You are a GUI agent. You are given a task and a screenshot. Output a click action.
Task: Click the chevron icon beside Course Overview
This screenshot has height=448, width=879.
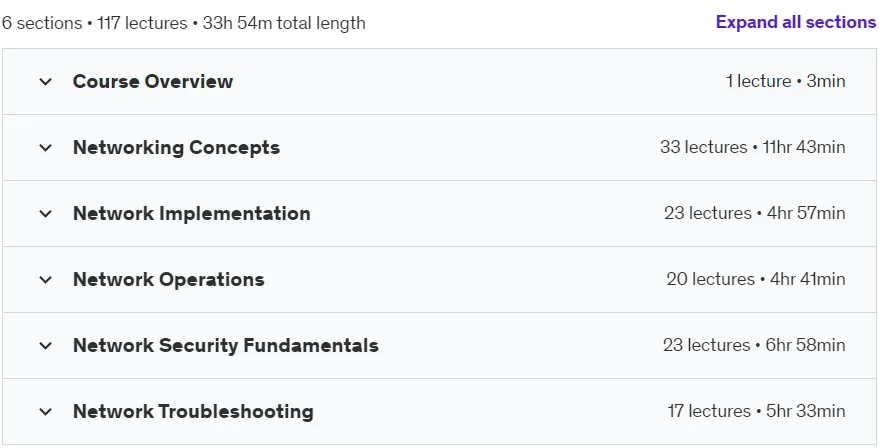pos(45,82)
